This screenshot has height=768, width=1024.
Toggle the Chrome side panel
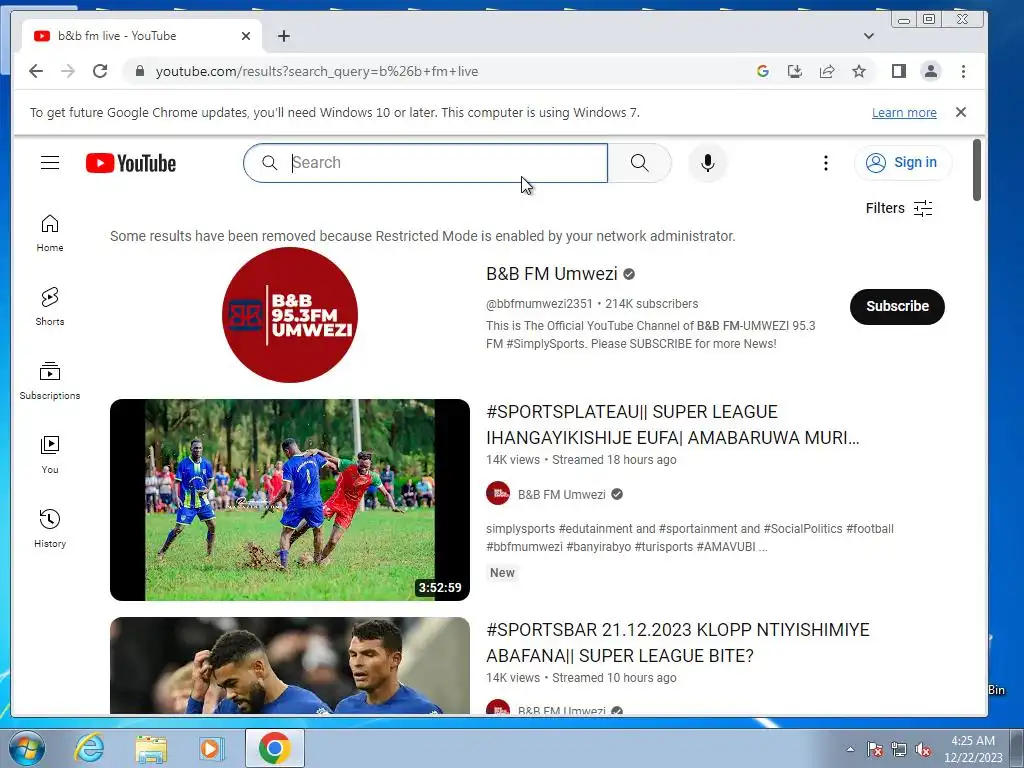click(899, 71)
